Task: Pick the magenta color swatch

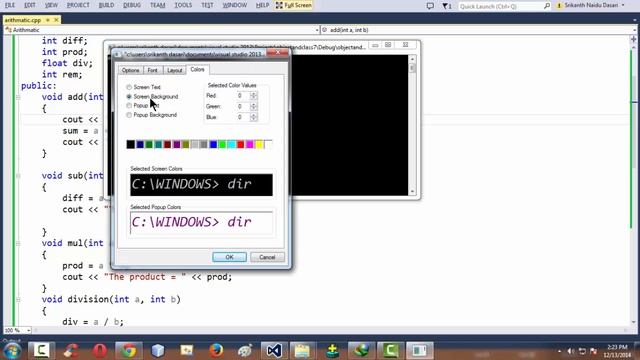Action: pyautogui.click(x=250, y=144)
